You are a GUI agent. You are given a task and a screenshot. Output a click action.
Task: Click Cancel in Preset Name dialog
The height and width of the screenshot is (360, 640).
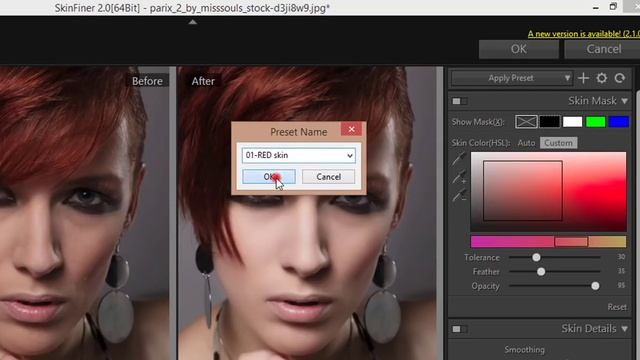pyautogui.click(x=329, y=177)
